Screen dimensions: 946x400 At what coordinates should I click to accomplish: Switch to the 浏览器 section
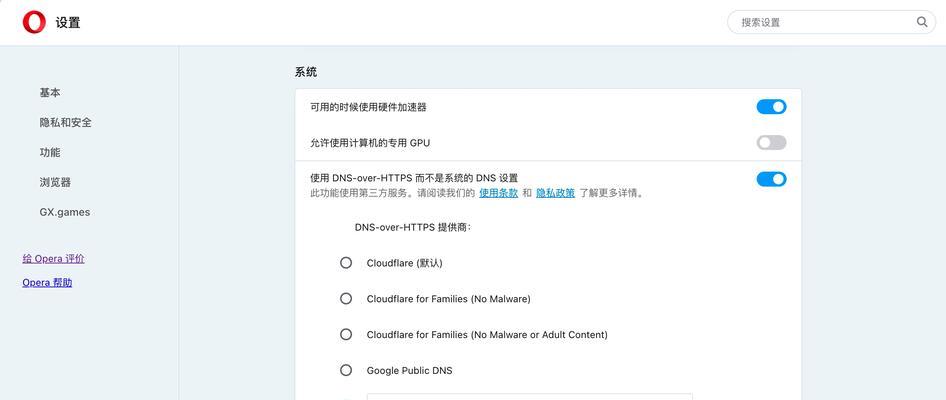coord(56,182)
